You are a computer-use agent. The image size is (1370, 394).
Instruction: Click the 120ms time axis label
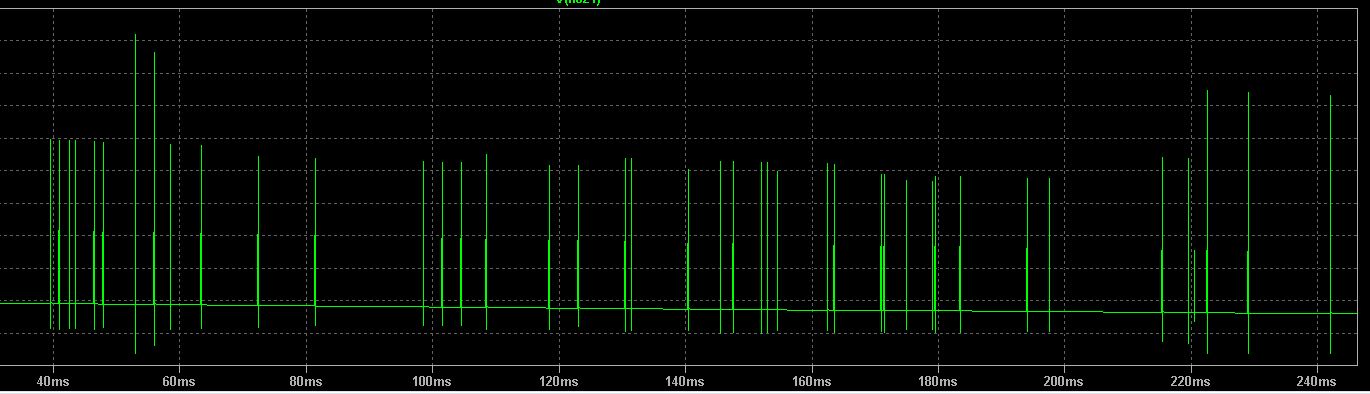[x=558, y=381]
